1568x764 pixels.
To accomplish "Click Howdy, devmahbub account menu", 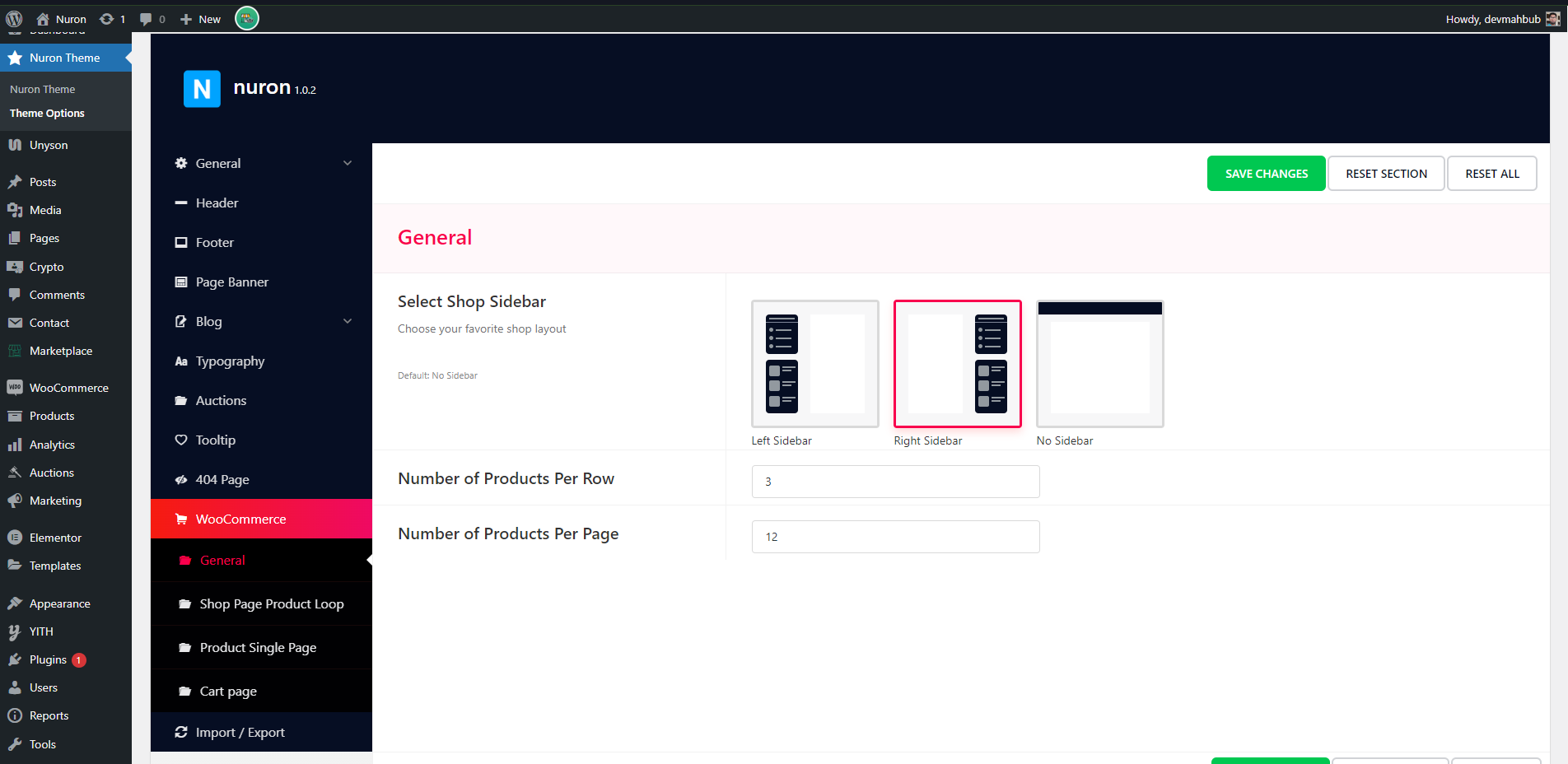I will [1502, 19].
